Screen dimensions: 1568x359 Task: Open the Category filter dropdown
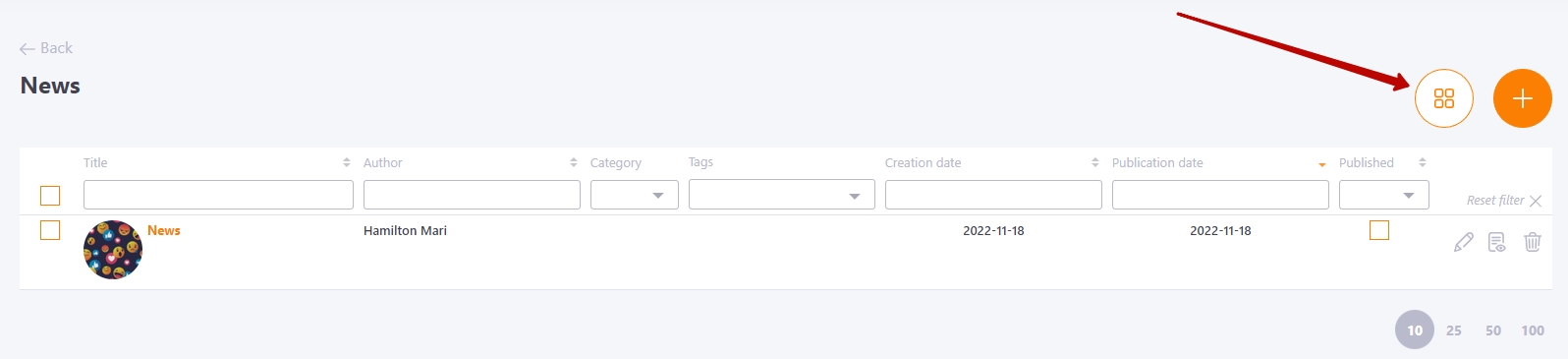click(x=635, y=195)
